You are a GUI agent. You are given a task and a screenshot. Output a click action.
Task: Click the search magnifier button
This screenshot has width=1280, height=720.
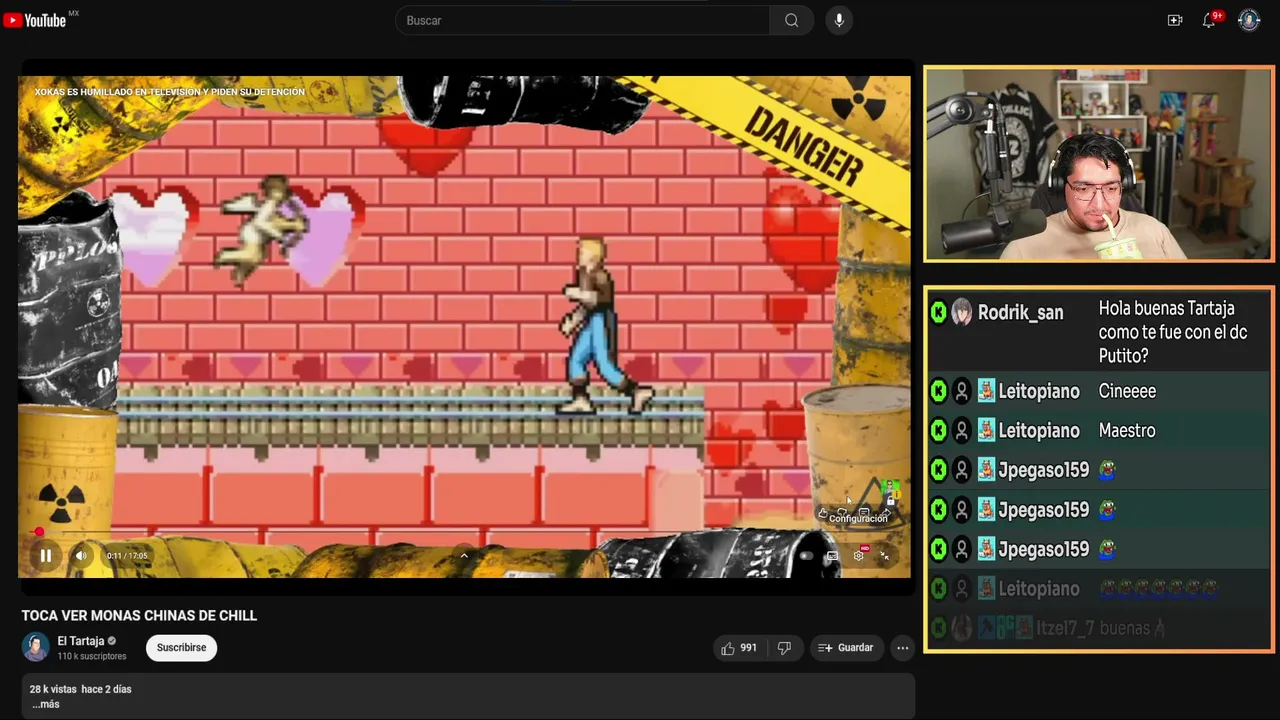click(x=791, y=20)
